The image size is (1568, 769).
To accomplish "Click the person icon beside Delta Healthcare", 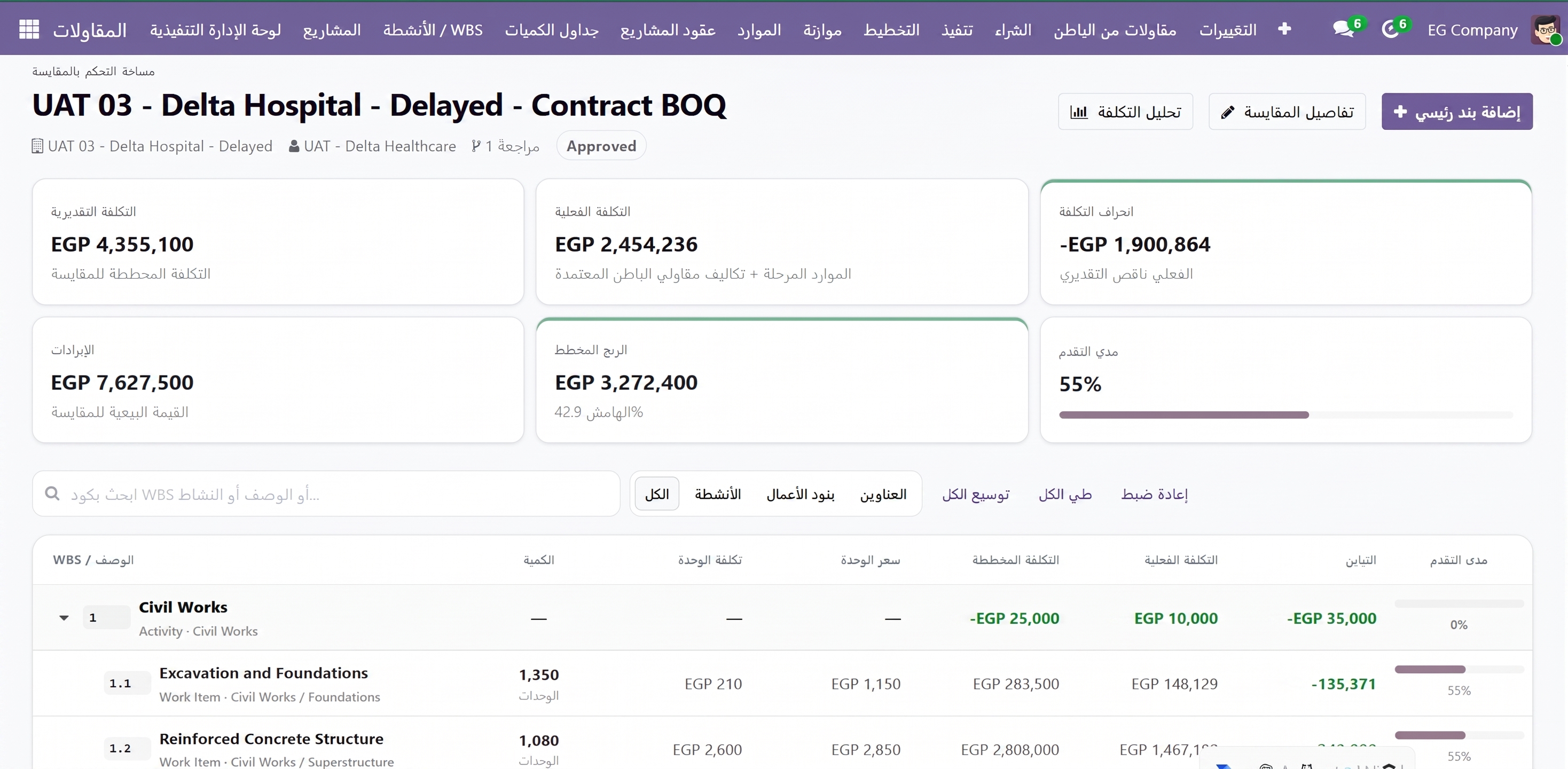I will tap(294, 146).
